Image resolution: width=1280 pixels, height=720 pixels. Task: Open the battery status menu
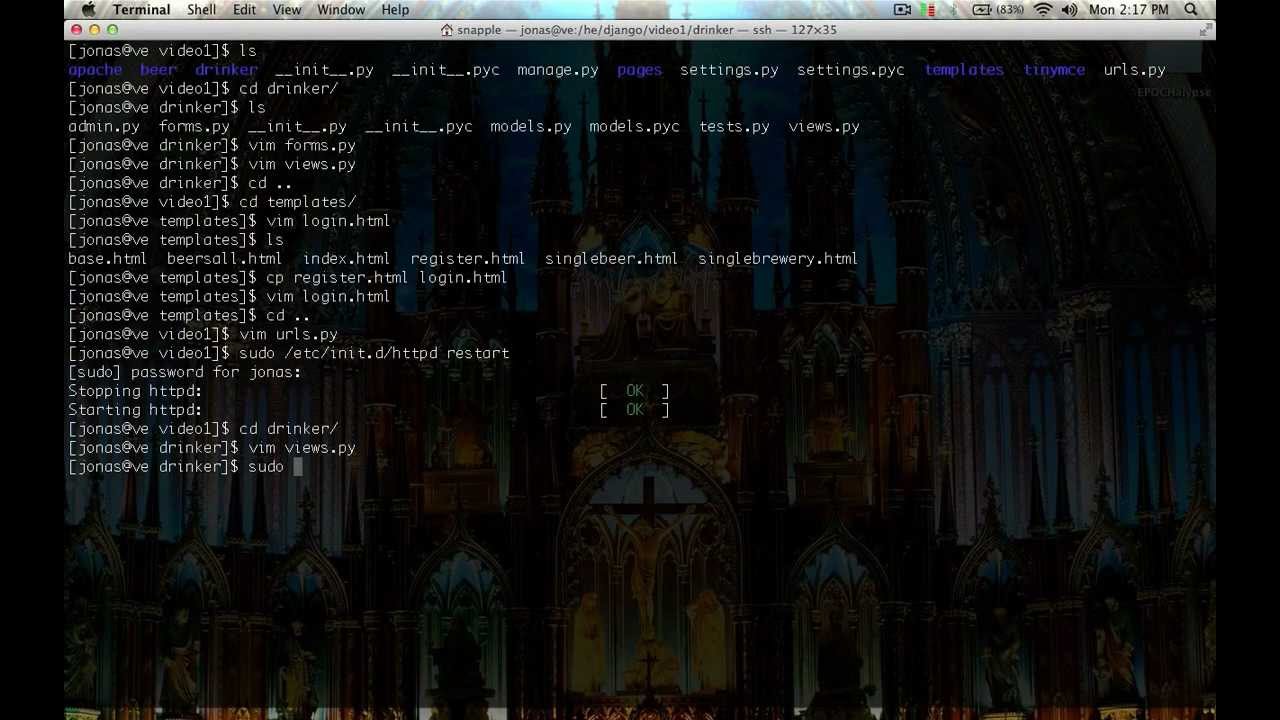(x=997, y=9)
